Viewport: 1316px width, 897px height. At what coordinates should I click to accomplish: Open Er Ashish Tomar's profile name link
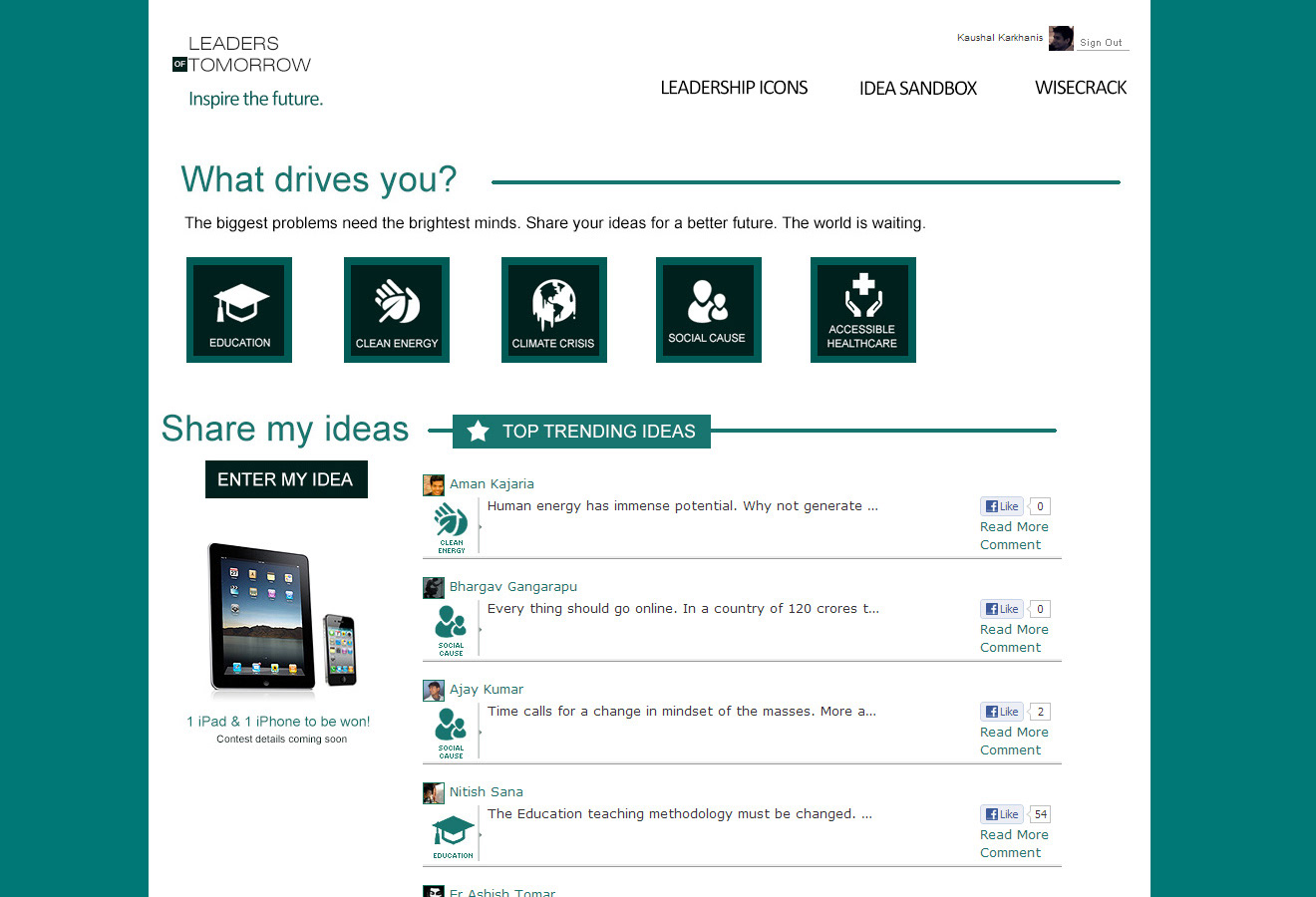pos(502,892)
